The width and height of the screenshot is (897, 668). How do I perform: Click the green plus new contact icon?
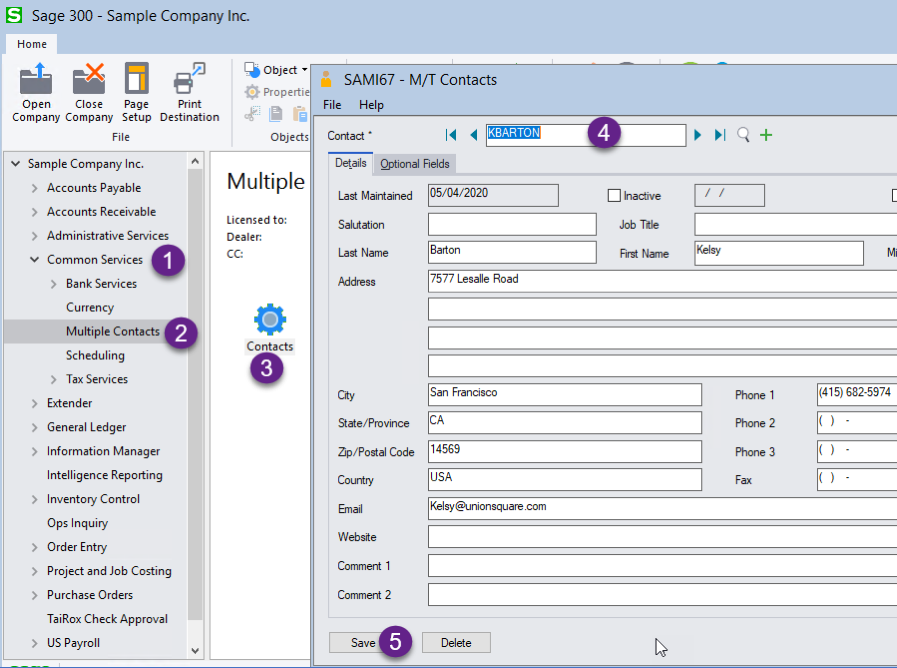766,135
